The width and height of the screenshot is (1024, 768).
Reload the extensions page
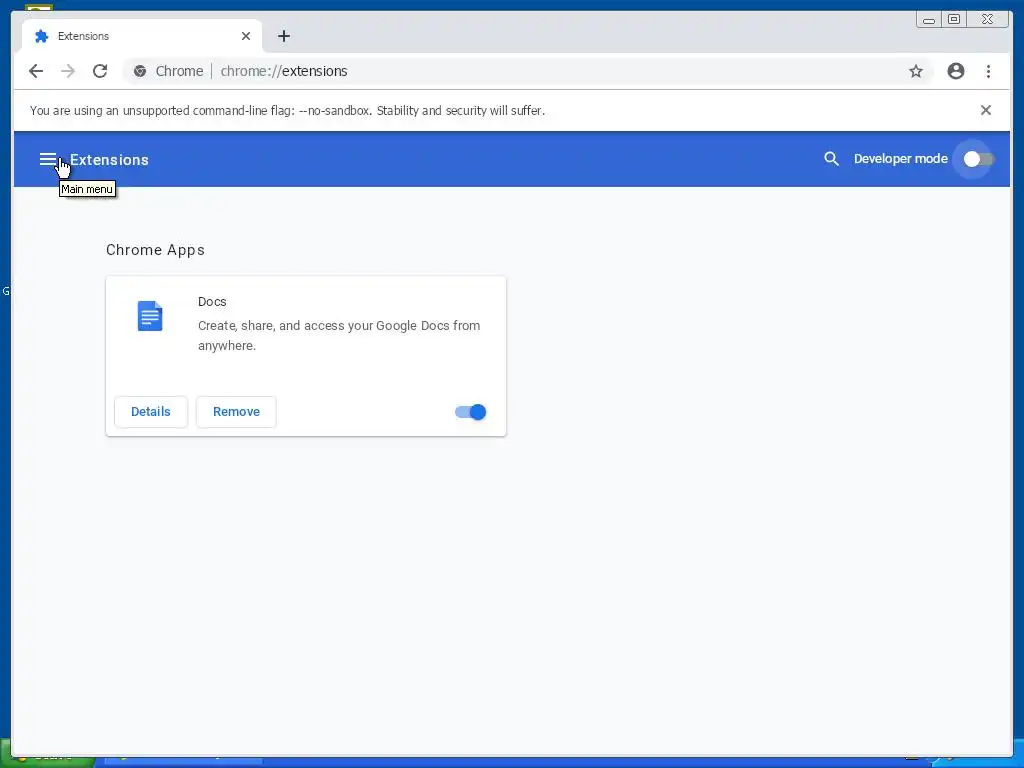tap(100, 71)
